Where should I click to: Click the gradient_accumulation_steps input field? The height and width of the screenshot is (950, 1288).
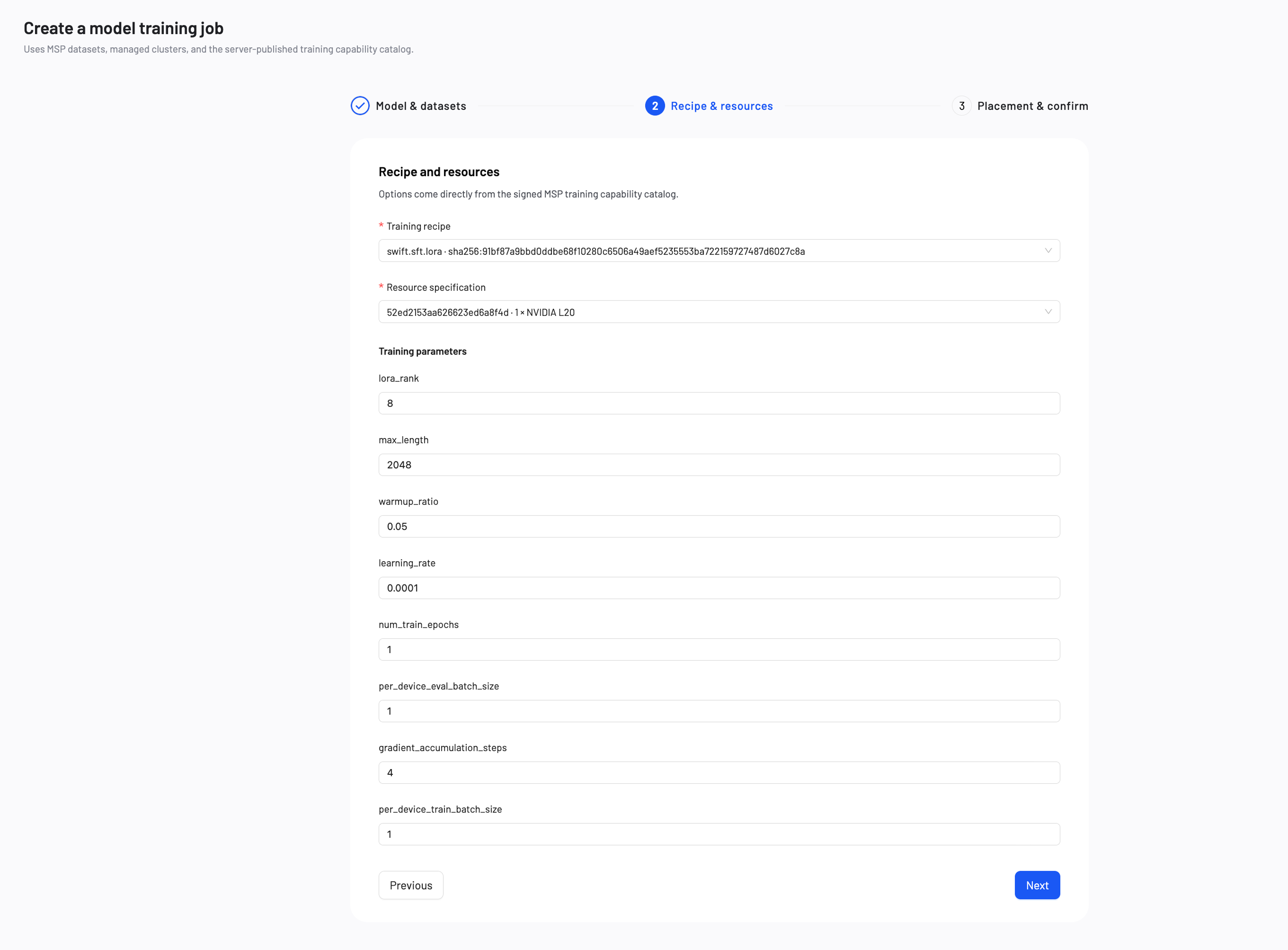(x=719, y=772)
